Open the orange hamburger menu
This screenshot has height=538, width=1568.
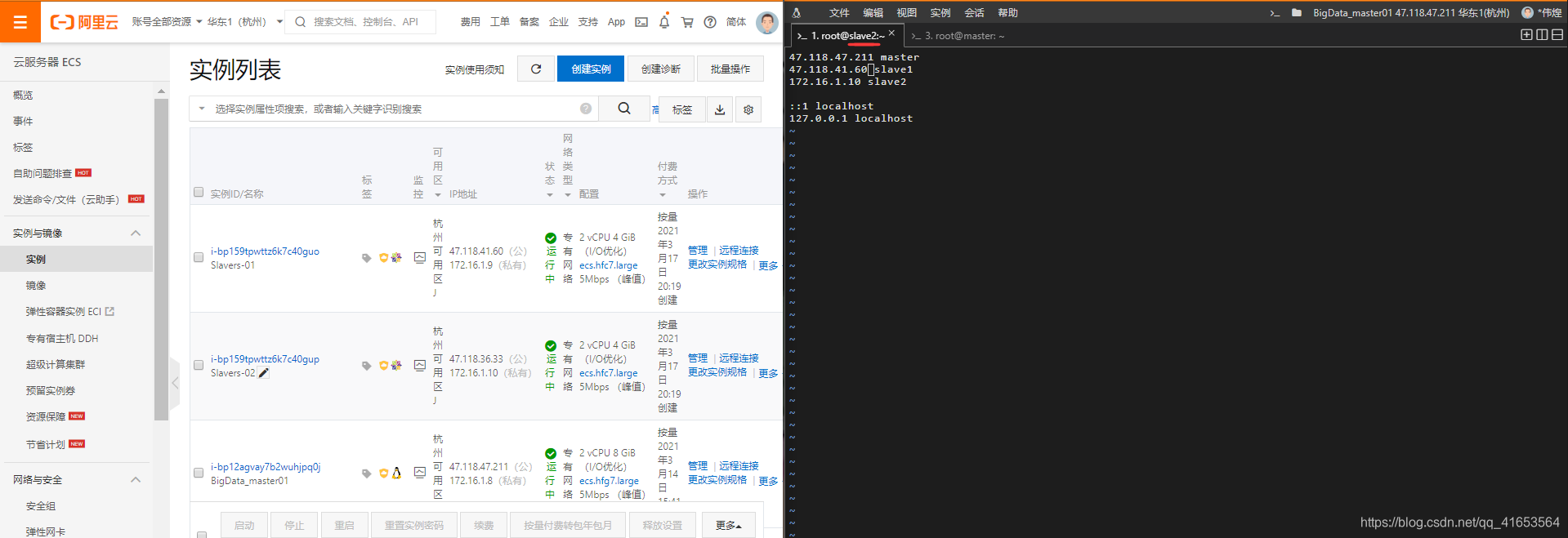[x=20, y=22]
